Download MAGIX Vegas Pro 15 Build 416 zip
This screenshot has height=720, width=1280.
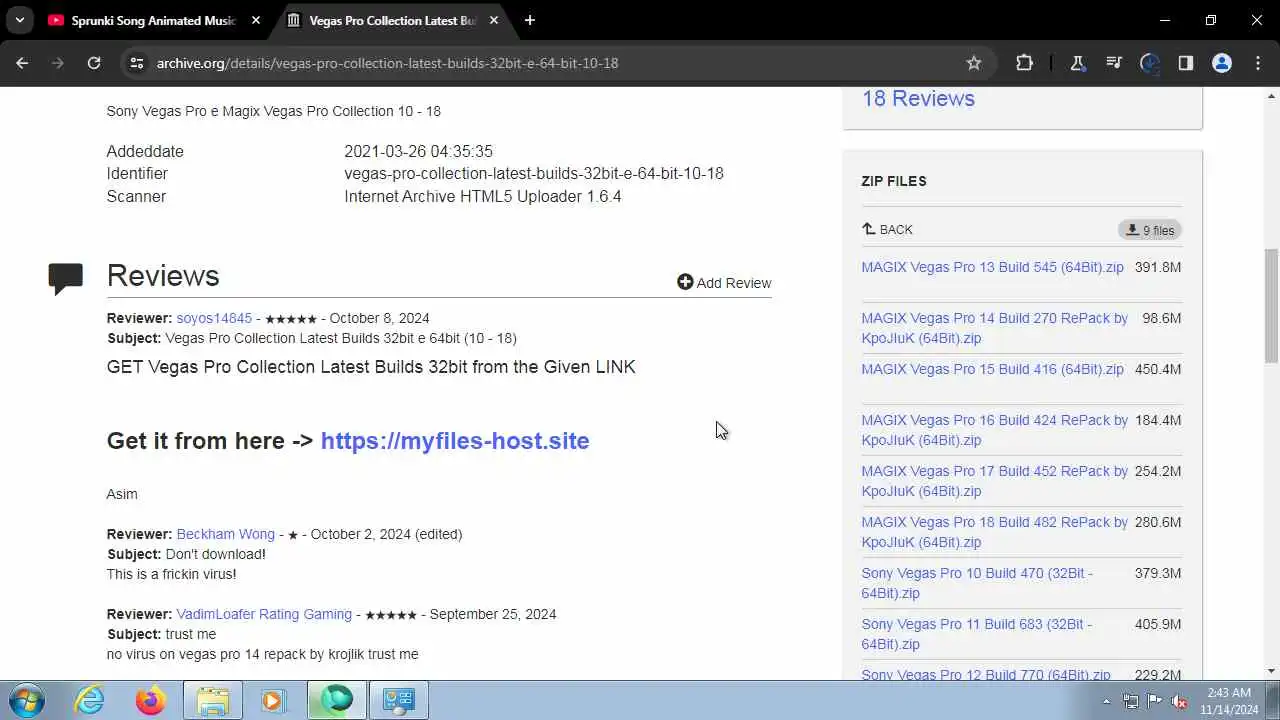click(992, 369)
